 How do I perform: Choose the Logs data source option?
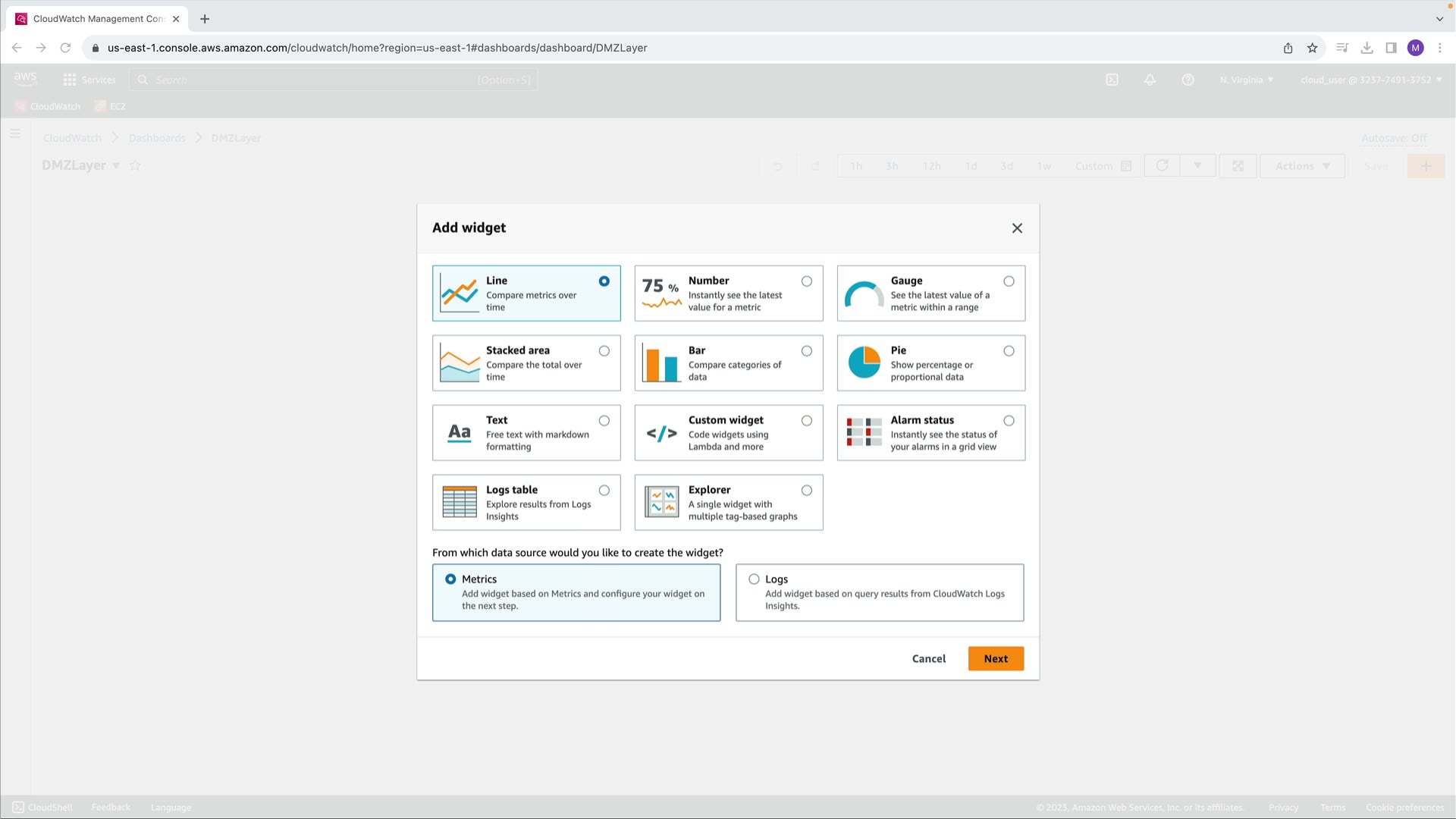click(754, 579)
